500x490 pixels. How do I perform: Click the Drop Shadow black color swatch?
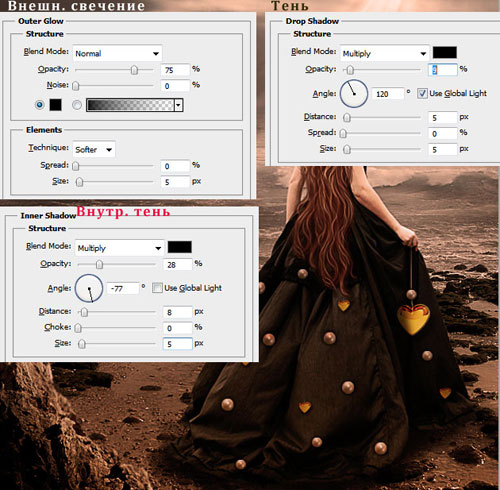coord(445,53)
